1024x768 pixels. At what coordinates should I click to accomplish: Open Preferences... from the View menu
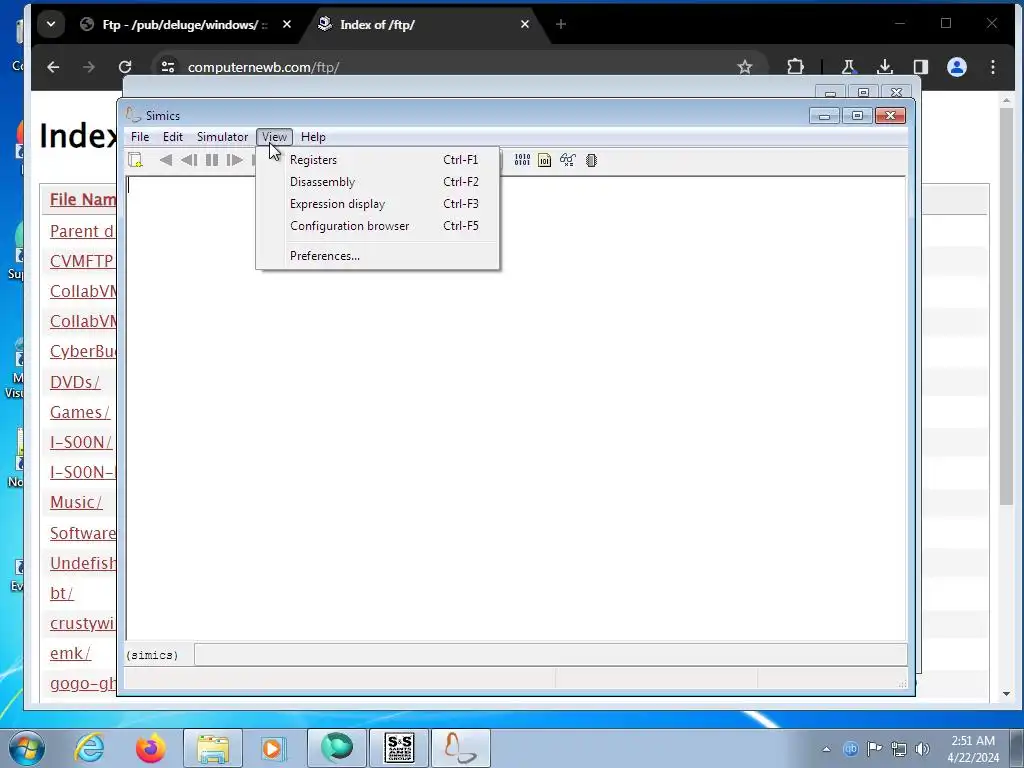point(377,256)
